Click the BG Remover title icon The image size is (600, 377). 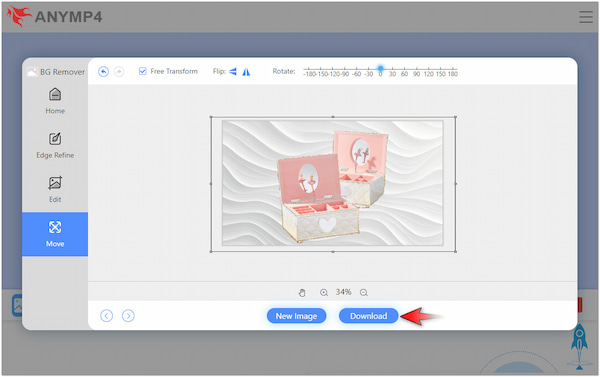click(x=32, y=72)
